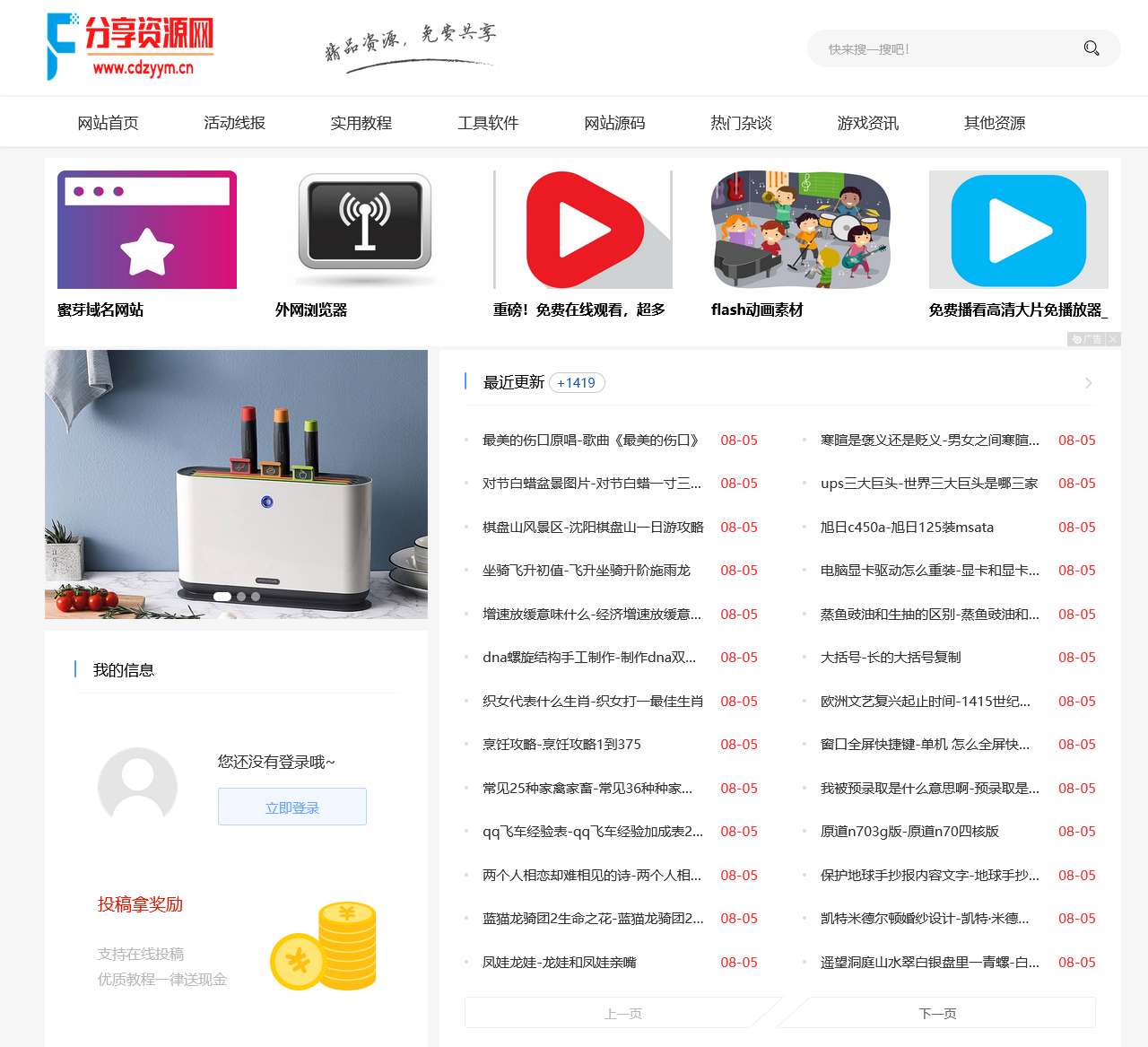Click the gray user avatar icon
Viewport: 1148px width, 1047px height.
coord(137,786)
